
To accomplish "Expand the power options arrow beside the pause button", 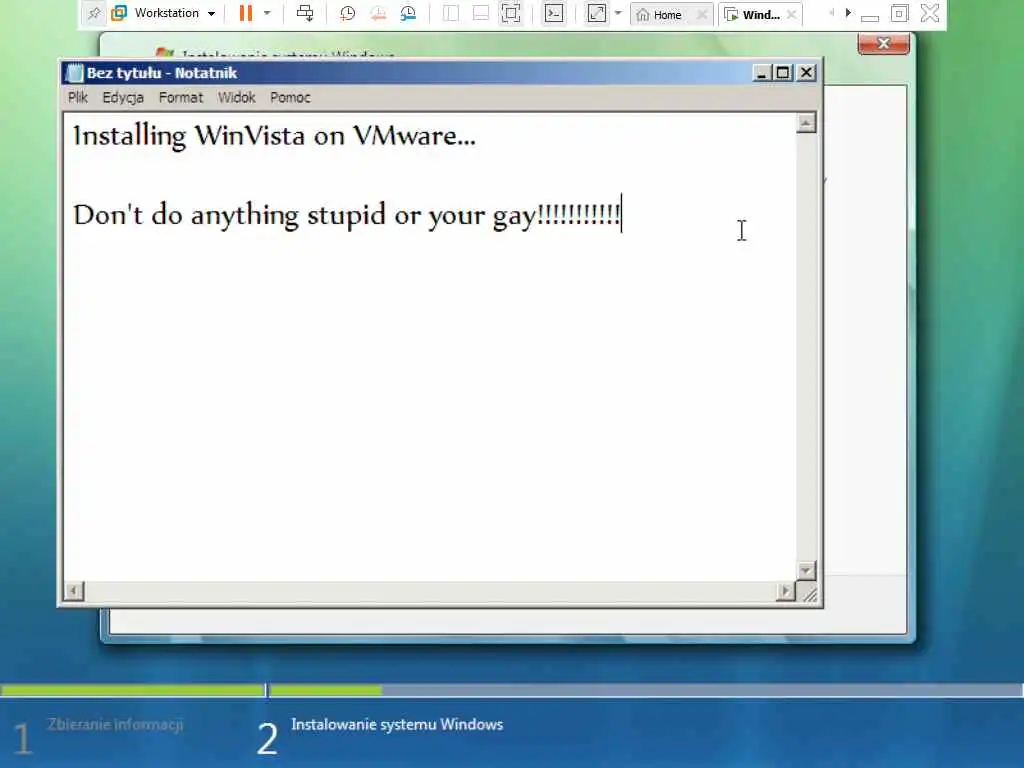I will click(267, 13).
